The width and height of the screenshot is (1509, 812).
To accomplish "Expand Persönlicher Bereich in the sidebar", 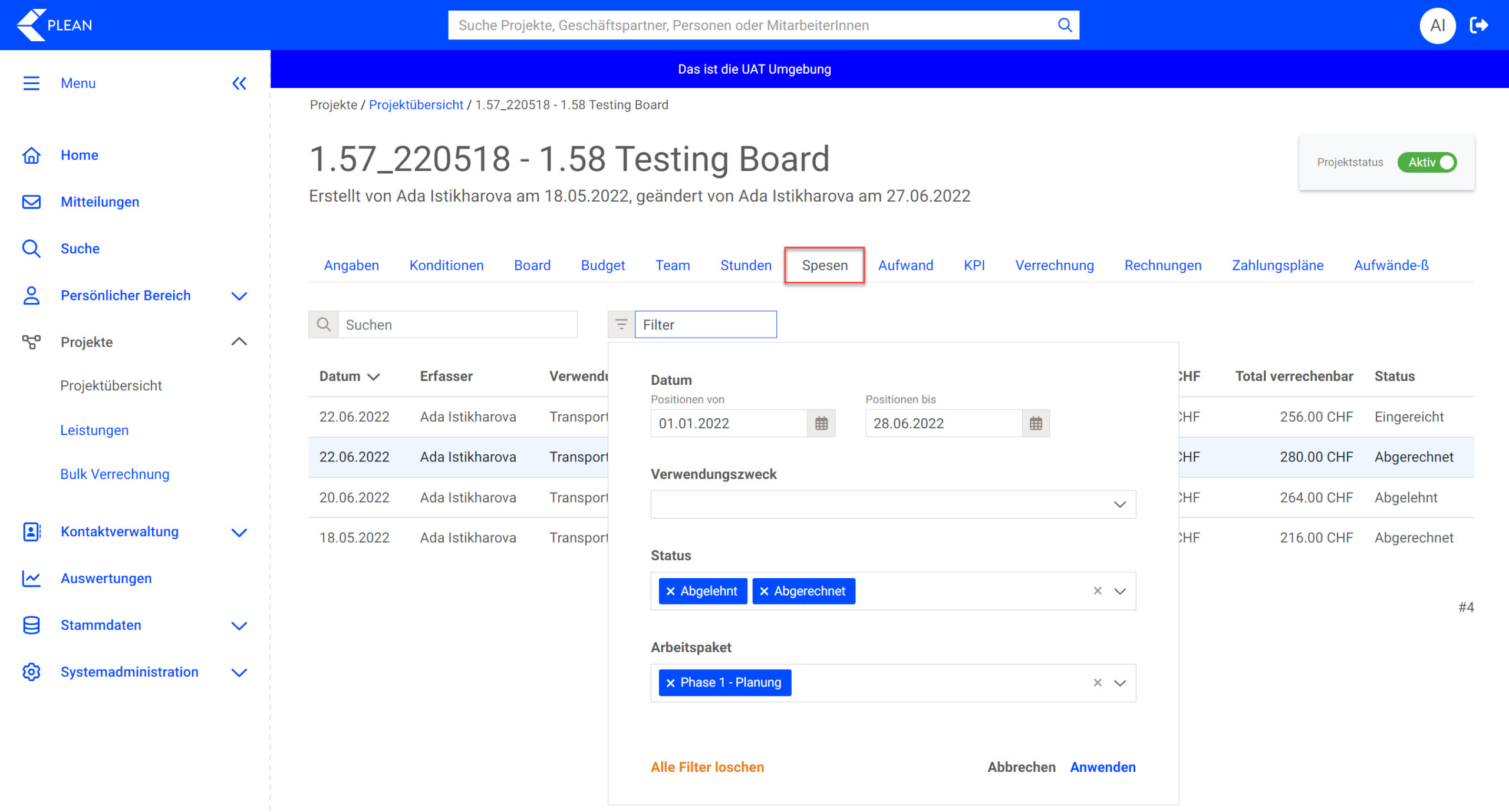I will click(x=239, y=295).
